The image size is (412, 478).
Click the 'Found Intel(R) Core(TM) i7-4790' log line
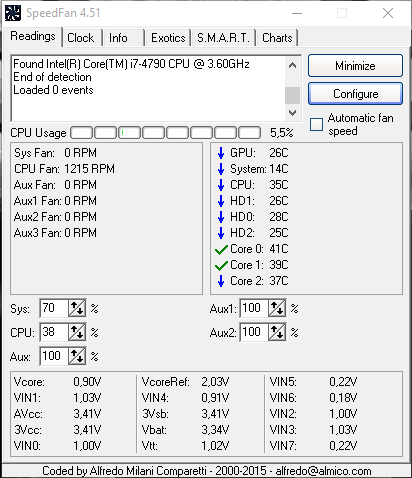click(x=131, y=64)
